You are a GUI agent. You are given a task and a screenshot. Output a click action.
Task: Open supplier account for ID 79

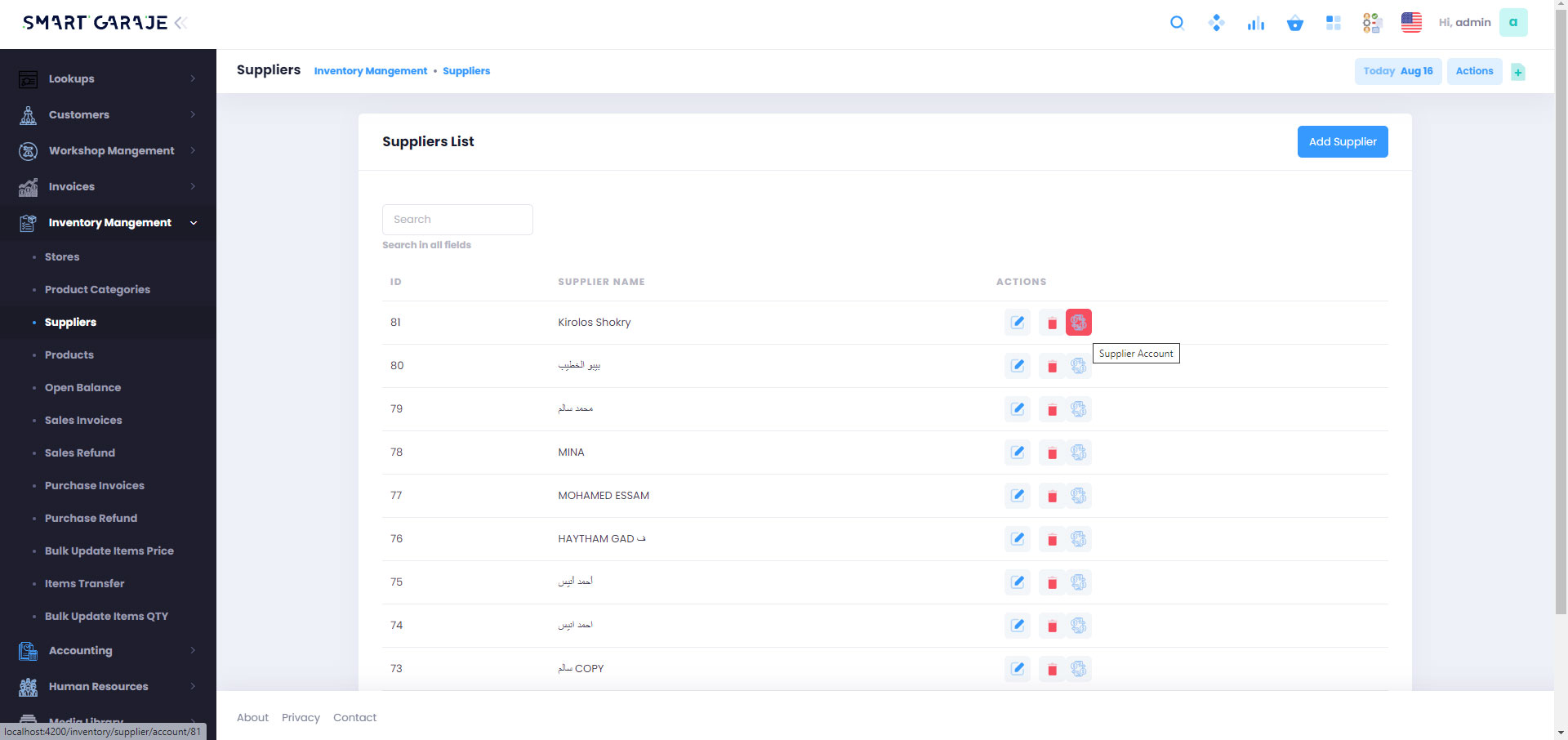(x=1079, y=409)
